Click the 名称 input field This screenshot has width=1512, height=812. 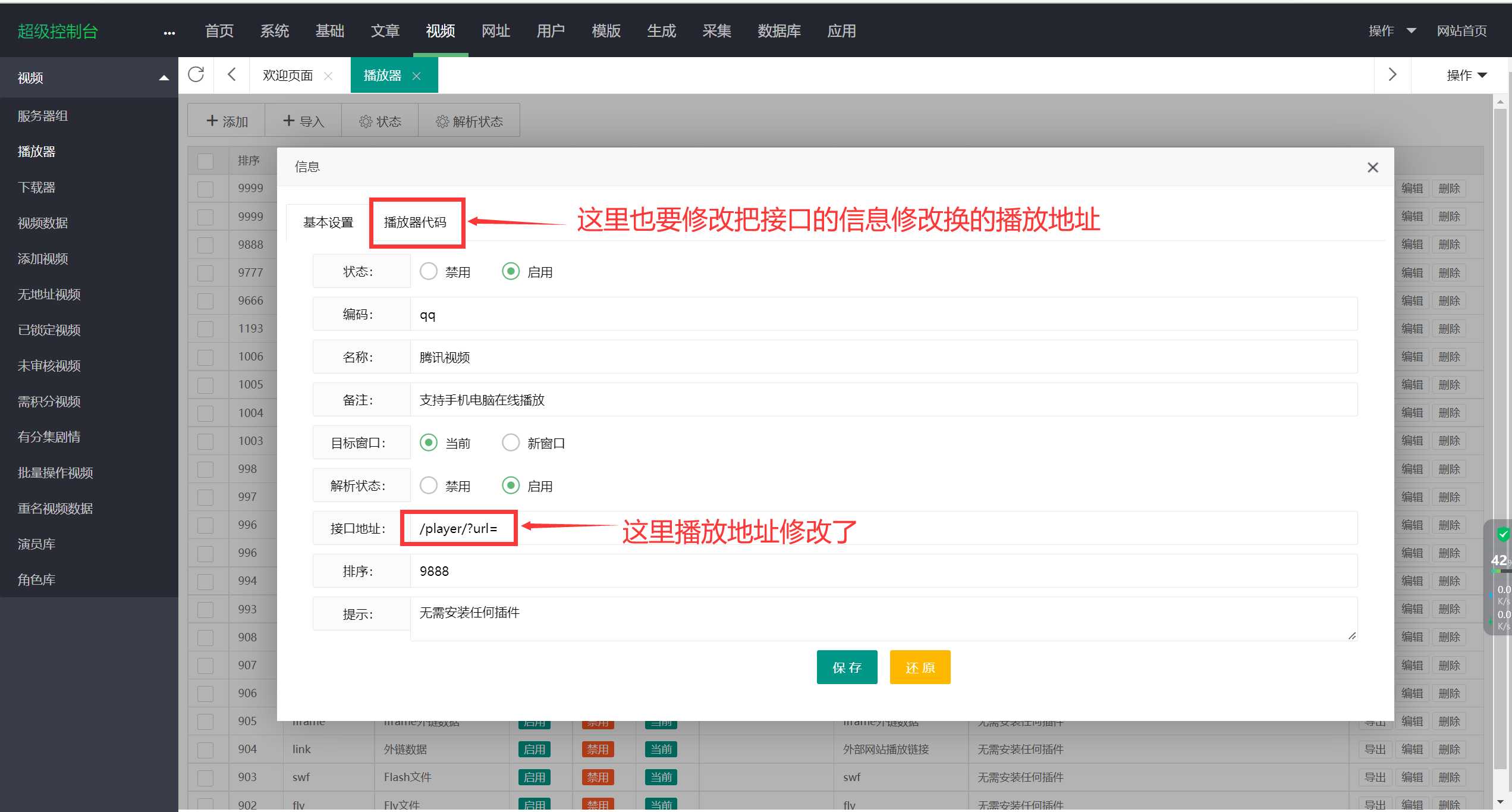[x=884, y=357]
